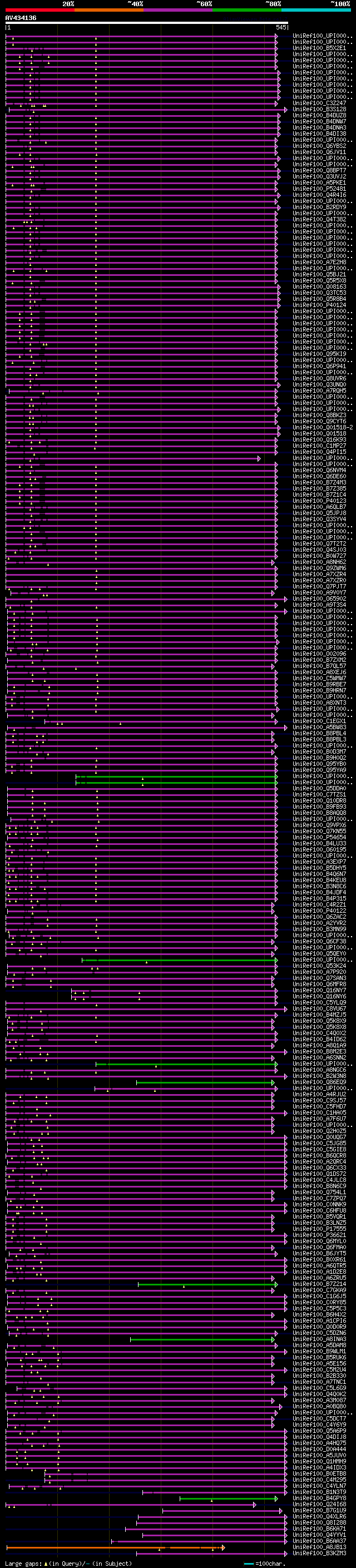Viewport: 356px width, 1568px height.
Task: Select hit label UniRef100_P52481
Action: [x=319, y=189]
